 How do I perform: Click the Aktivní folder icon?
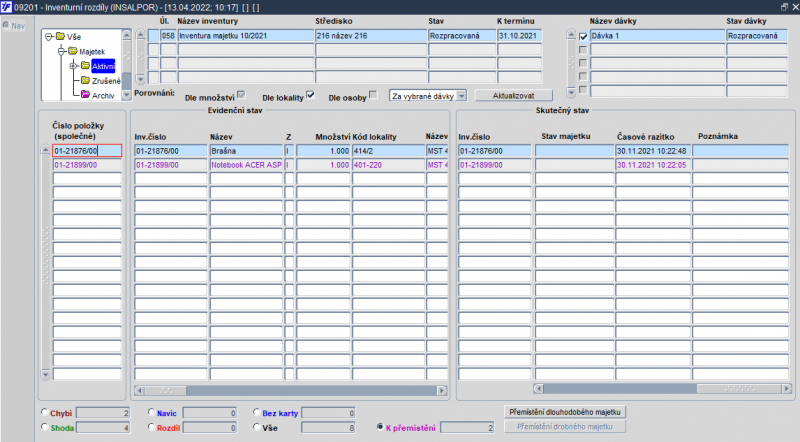[85, 66]
